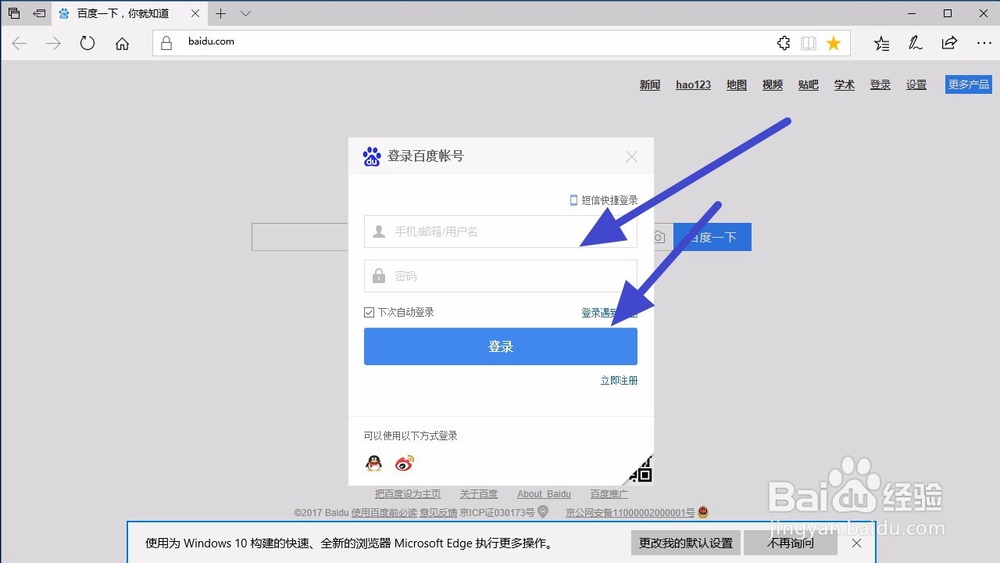Click the About Baidu link
This screenshot has height=563, width=1000.
[544, 494]
